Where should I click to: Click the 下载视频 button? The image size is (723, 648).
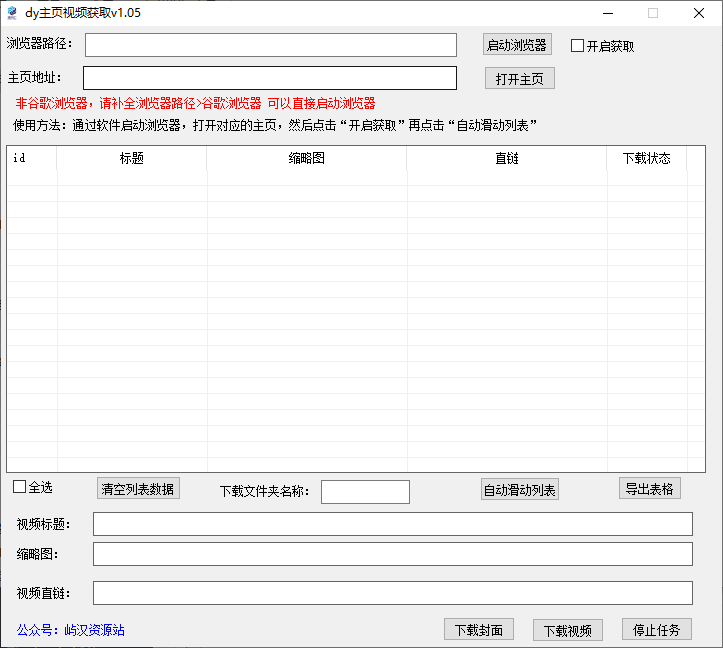click(568, 630)
